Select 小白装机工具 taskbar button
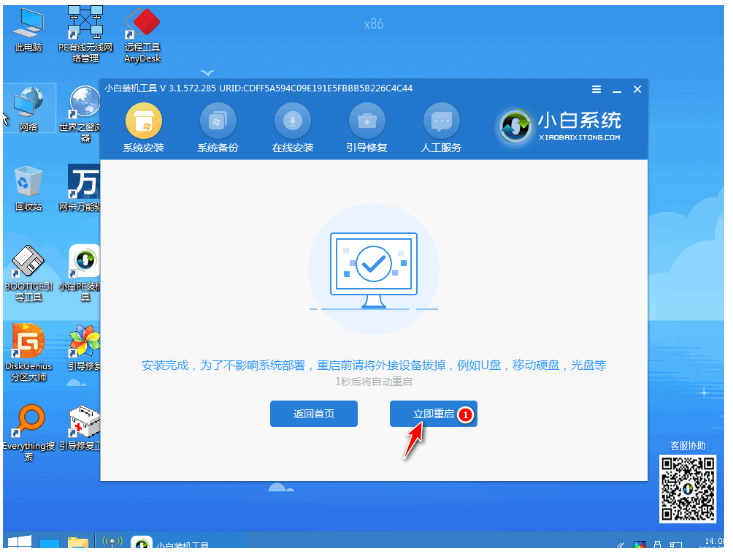The height and width of the screenshot is (557, 733). pyautogui.click(x=171, y=543)
